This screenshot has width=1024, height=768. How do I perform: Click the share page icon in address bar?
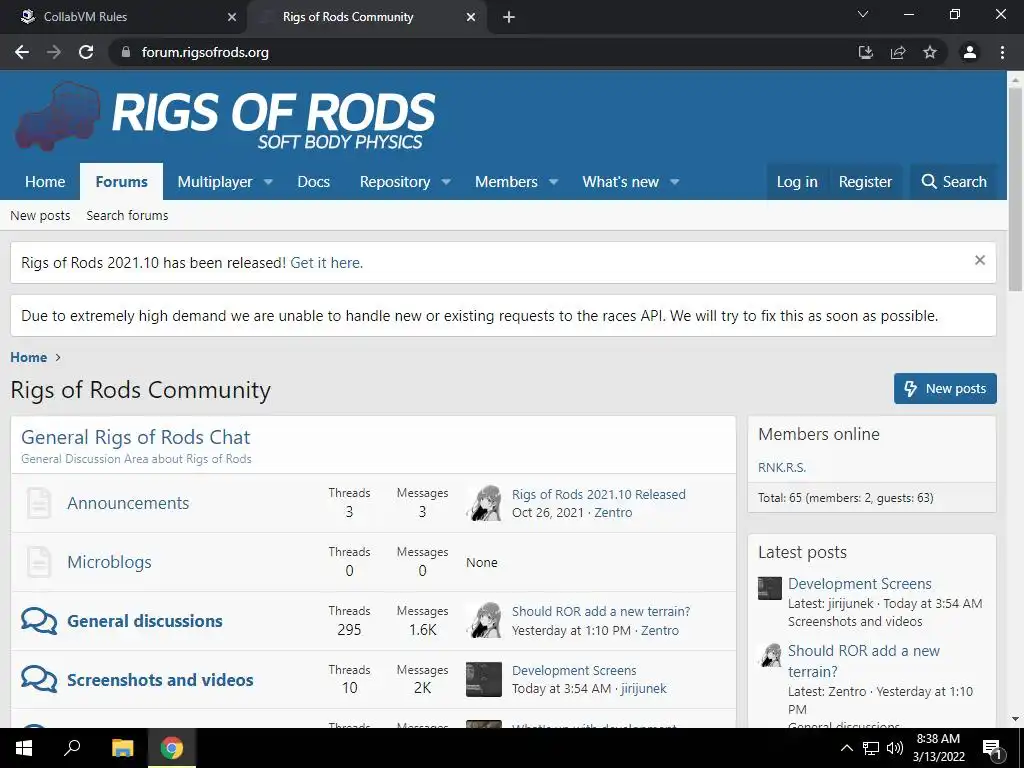pyautogui.click(x=898, y=52)
